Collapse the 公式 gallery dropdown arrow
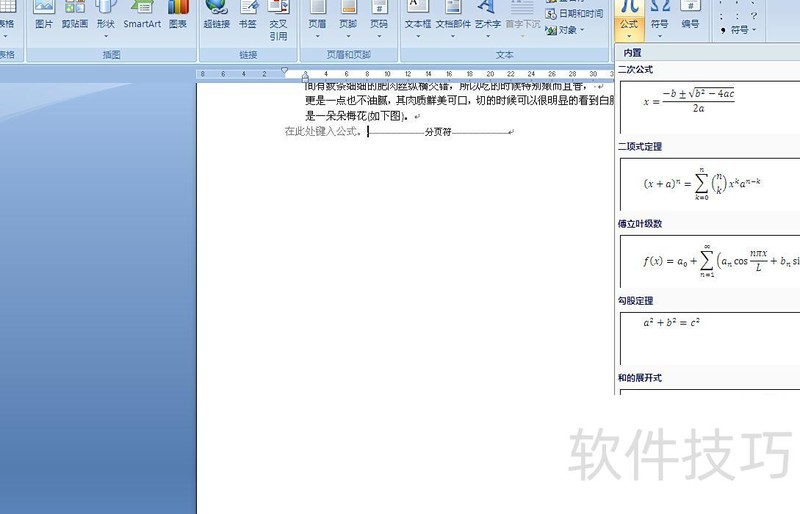This screenshot has width=800, height=514. coord(629,36)
